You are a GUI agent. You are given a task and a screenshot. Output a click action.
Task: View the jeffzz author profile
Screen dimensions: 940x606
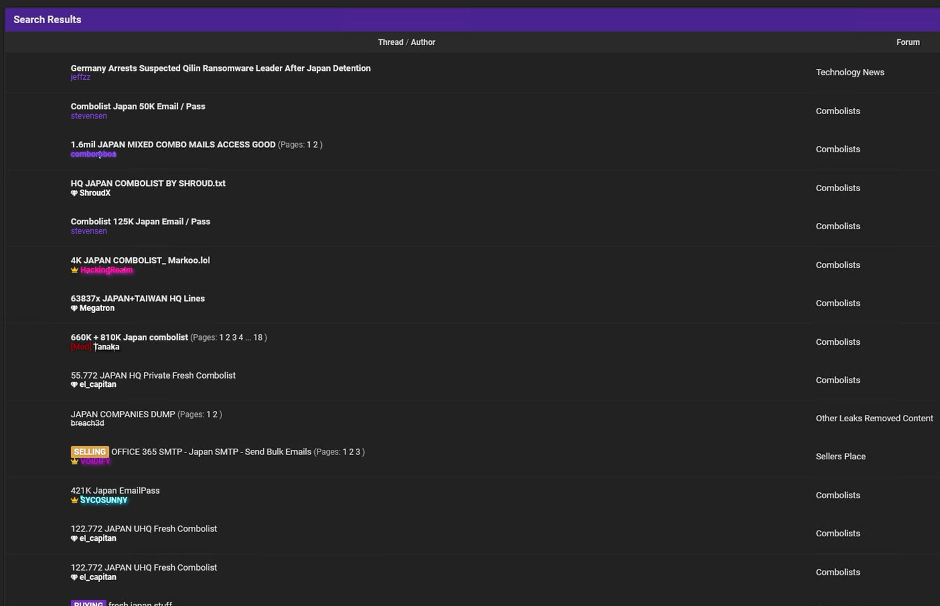[x=80, y=77]
